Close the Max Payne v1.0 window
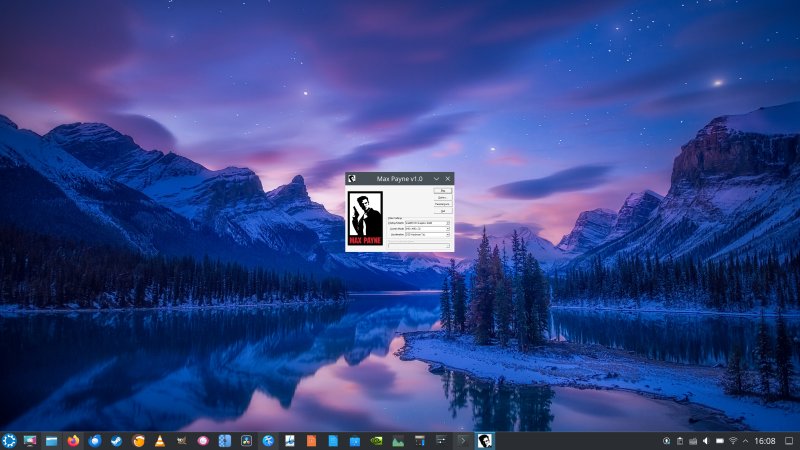The width and height of the screenshot is (800, 450). tap(447, 179)
